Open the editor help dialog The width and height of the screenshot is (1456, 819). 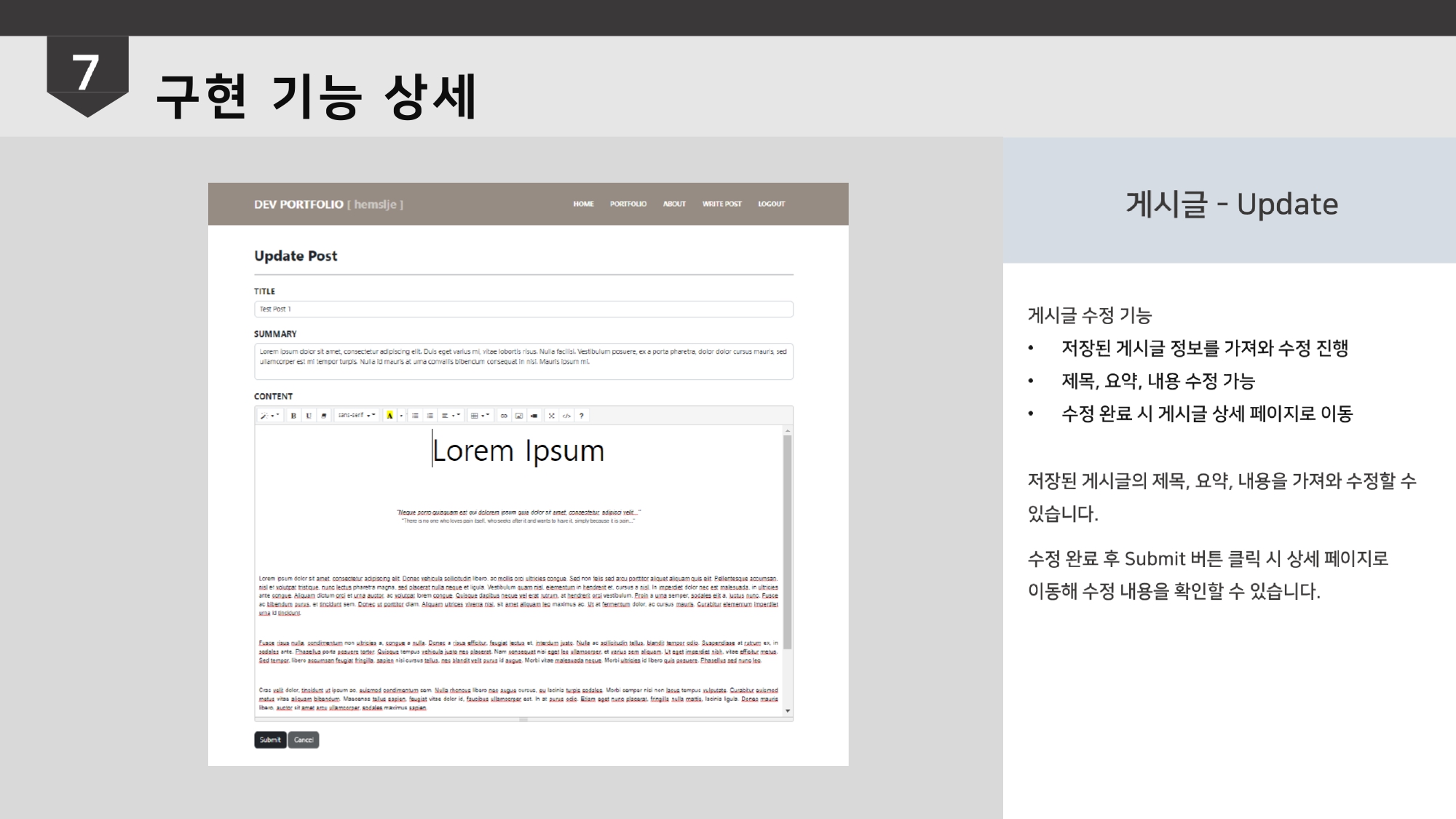581,416
